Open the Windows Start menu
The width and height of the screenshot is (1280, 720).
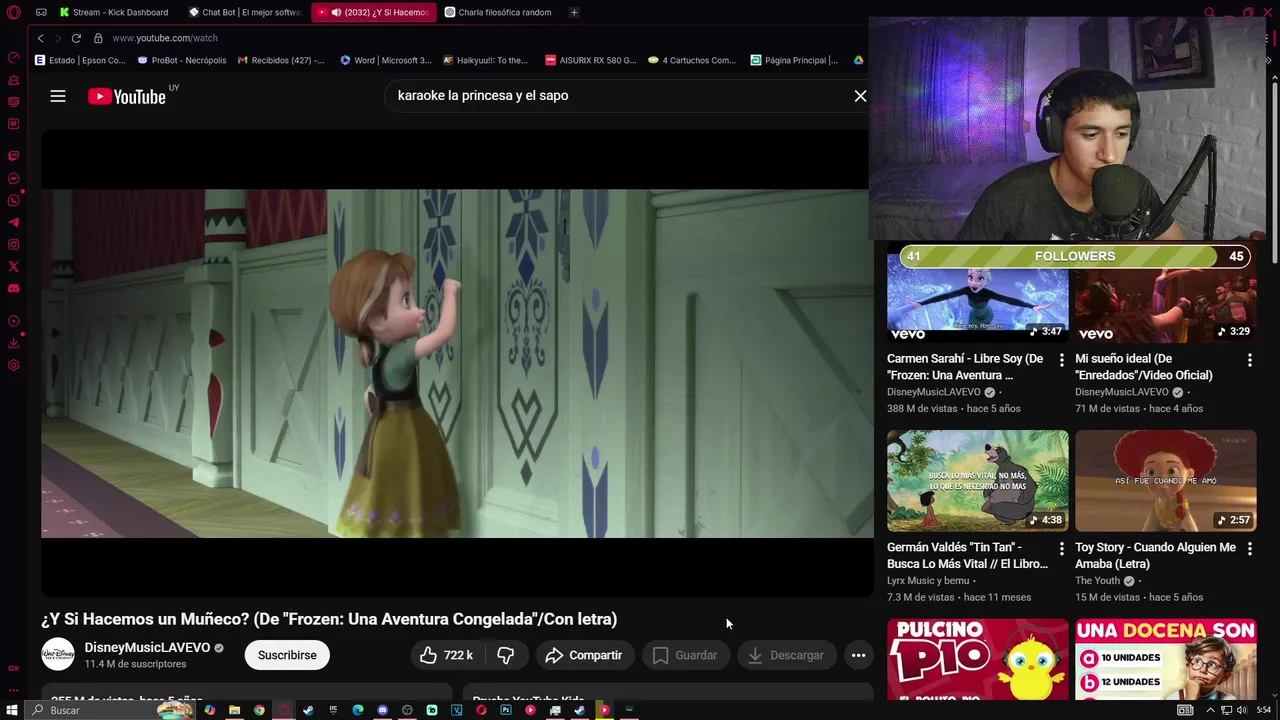pyautogui.click(x=13, y=710)
